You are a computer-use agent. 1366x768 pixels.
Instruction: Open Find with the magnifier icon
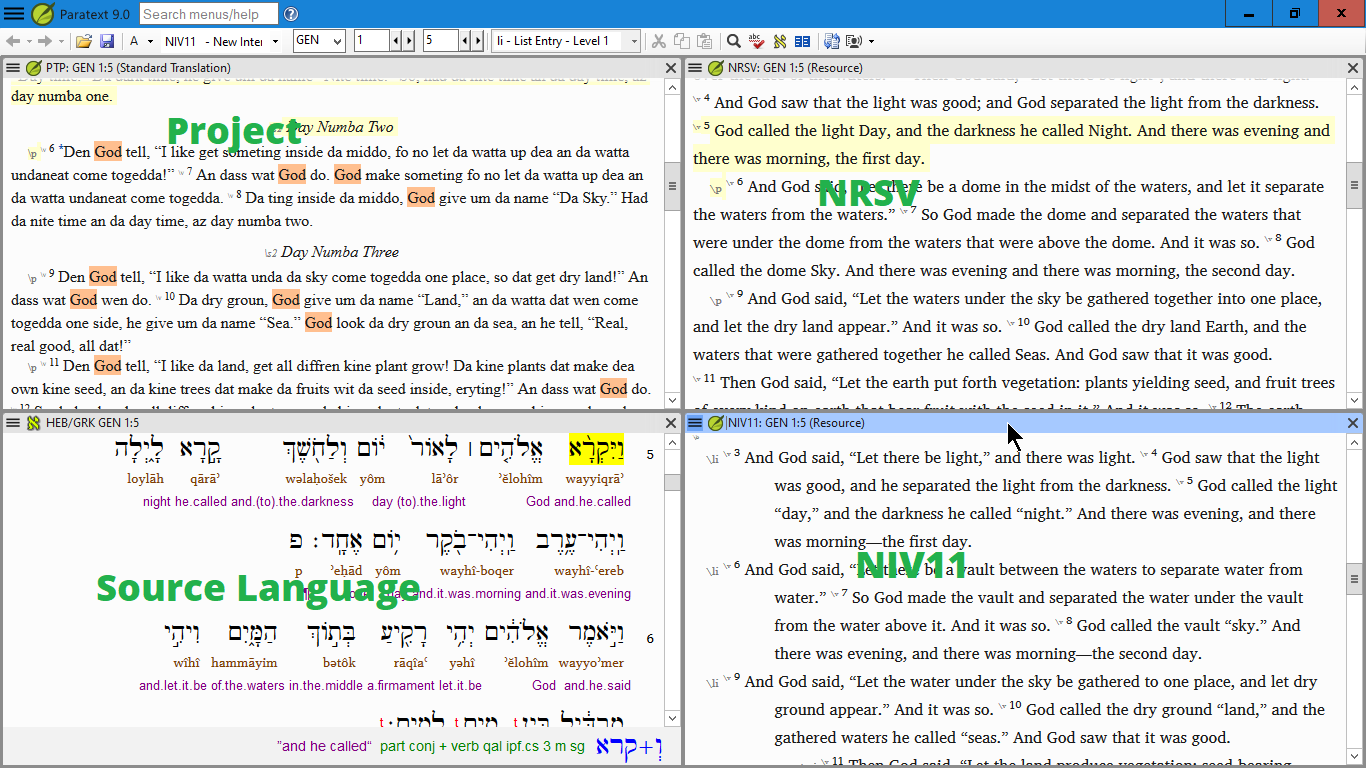click(x=734, y=41)
